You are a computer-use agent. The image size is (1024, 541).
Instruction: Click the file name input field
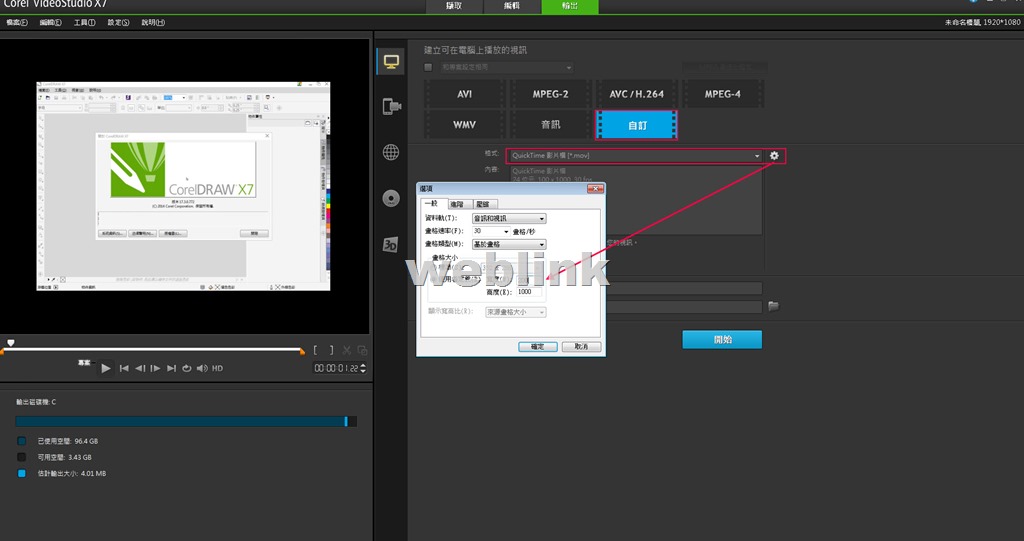click(684, 288)
